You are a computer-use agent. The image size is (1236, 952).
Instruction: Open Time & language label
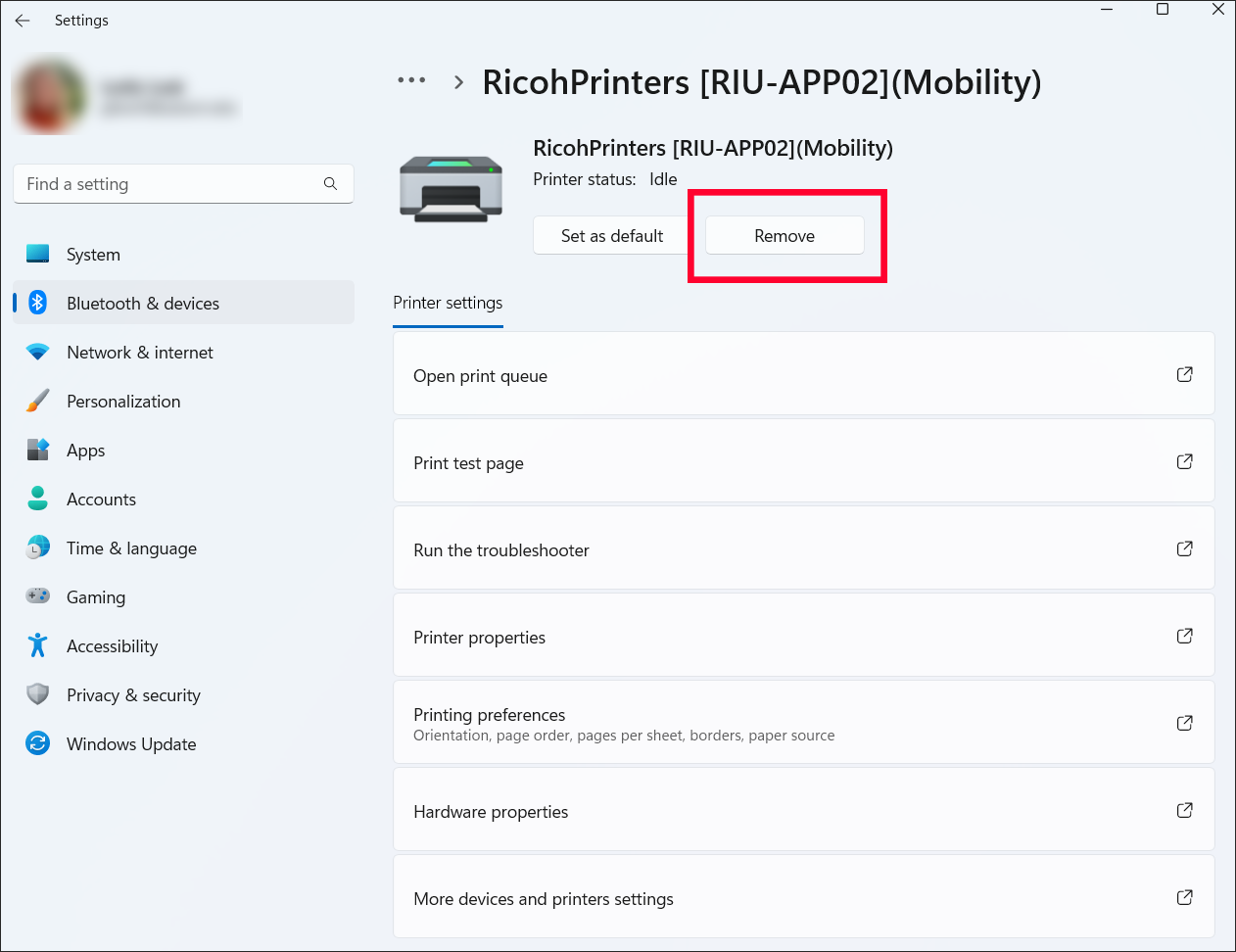pyautogui.click(x=131, y=548)
